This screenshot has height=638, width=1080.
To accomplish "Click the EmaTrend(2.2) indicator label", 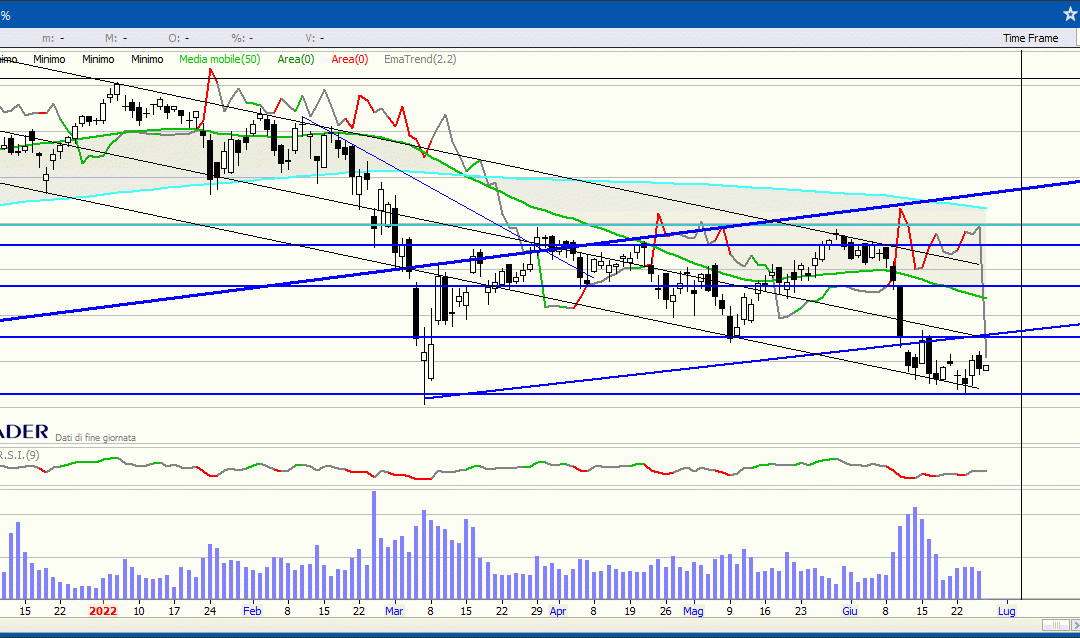I will click(420, 59).
